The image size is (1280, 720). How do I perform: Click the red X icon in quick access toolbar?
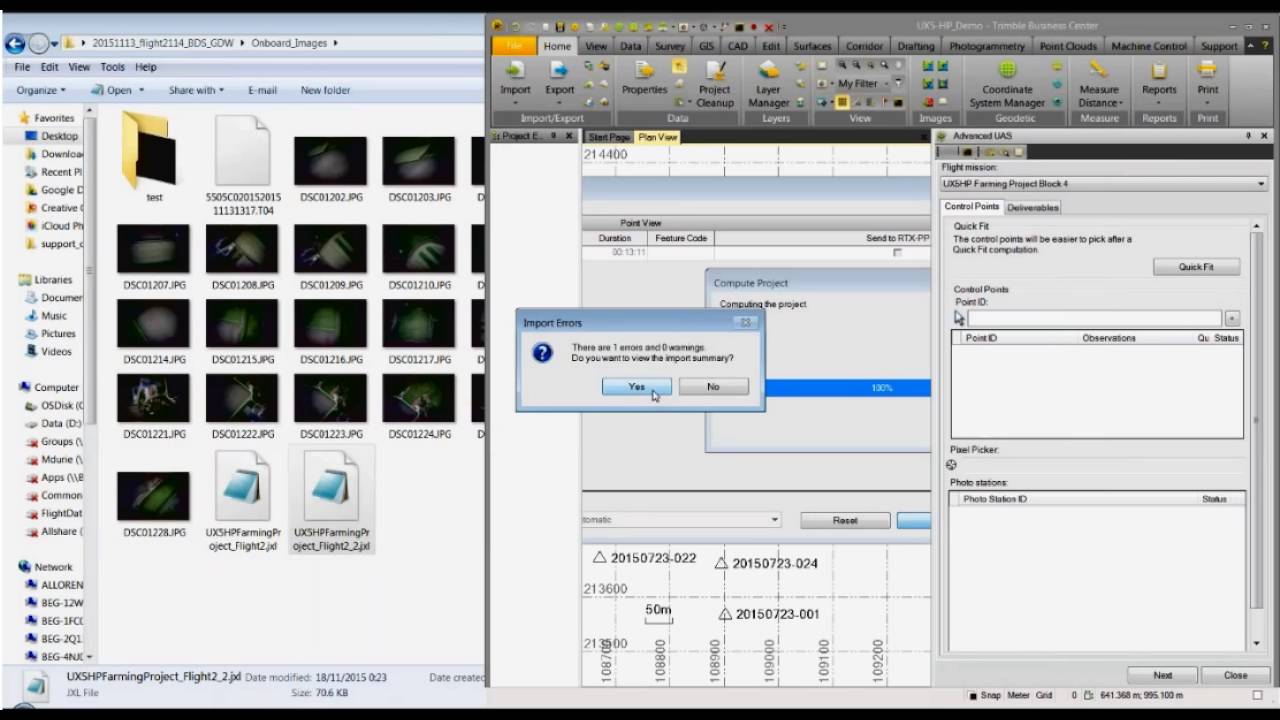click(x=768, y=27)
